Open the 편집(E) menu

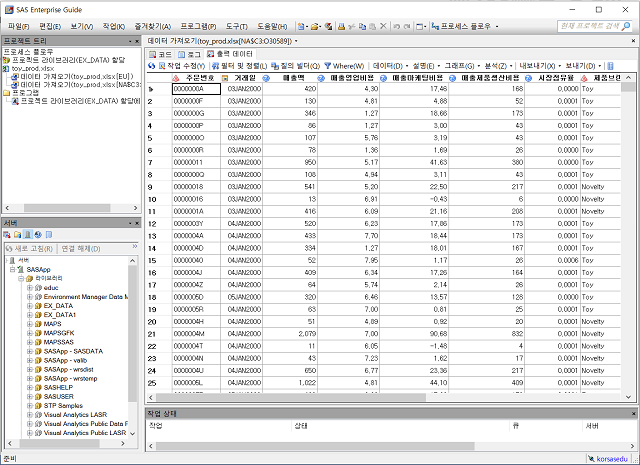(50, 27)
